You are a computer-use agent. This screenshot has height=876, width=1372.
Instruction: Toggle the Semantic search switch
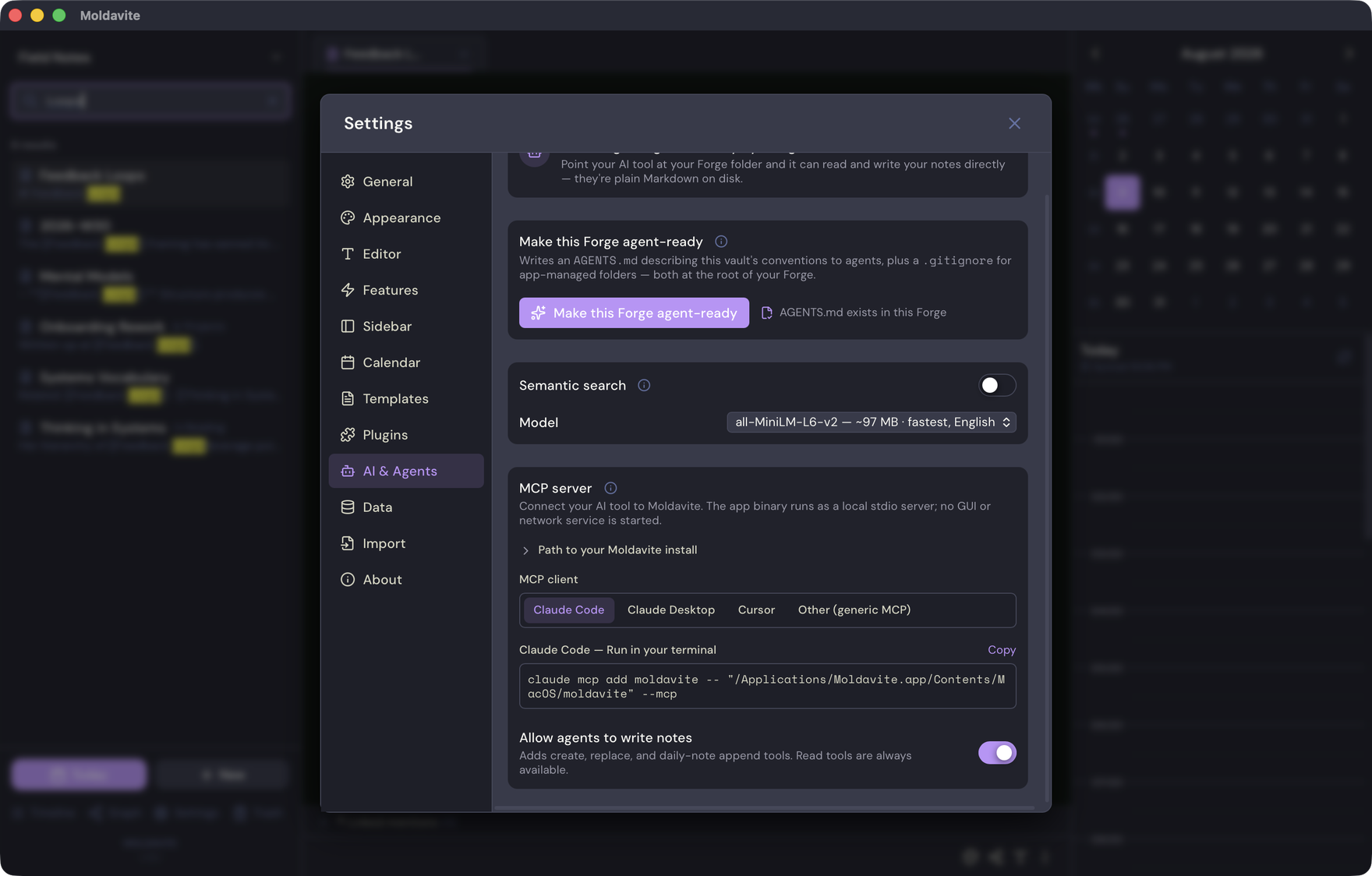click(x=997, y=386)
